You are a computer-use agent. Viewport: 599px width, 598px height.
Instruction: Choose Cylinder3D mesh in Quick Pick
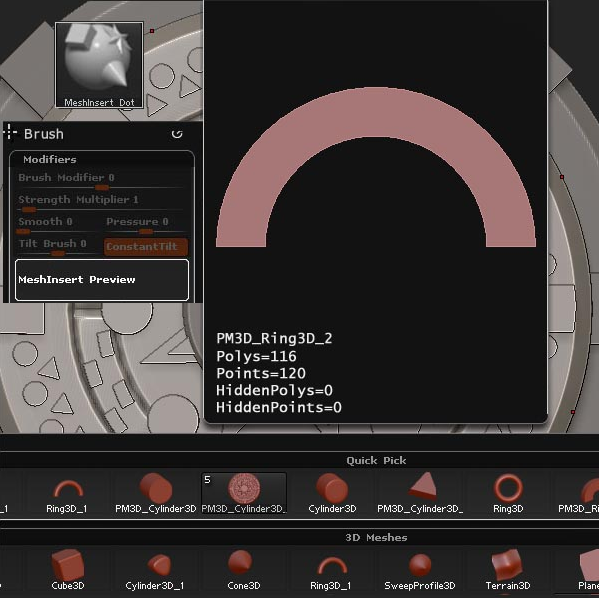coord(332,494)
